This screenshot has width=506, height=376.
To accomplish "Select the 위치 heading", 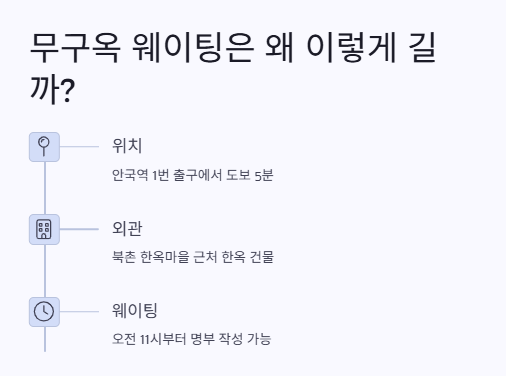I will (x=127, y=146).
